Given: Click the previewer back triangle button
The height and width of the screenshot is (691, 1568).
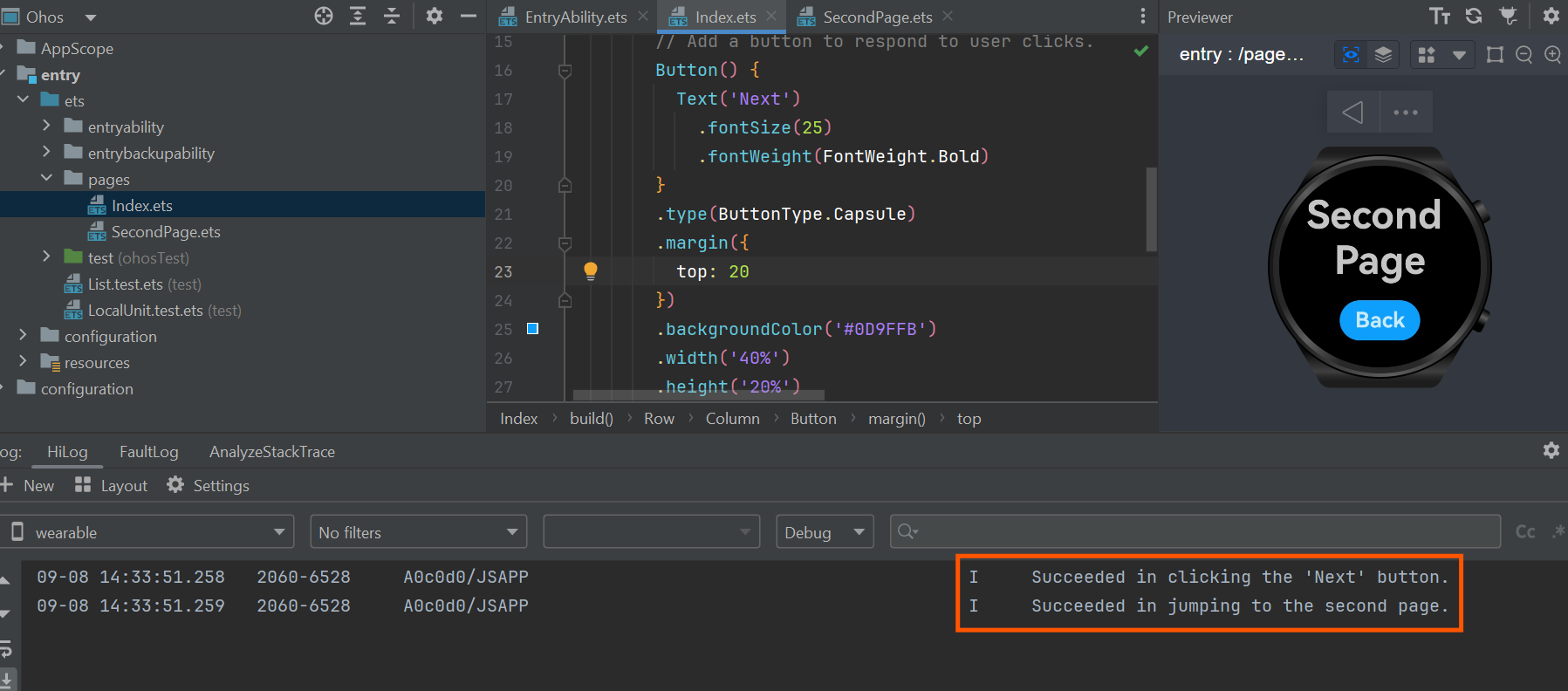Looking at the screenshot, I should (x=1352, y=112).
